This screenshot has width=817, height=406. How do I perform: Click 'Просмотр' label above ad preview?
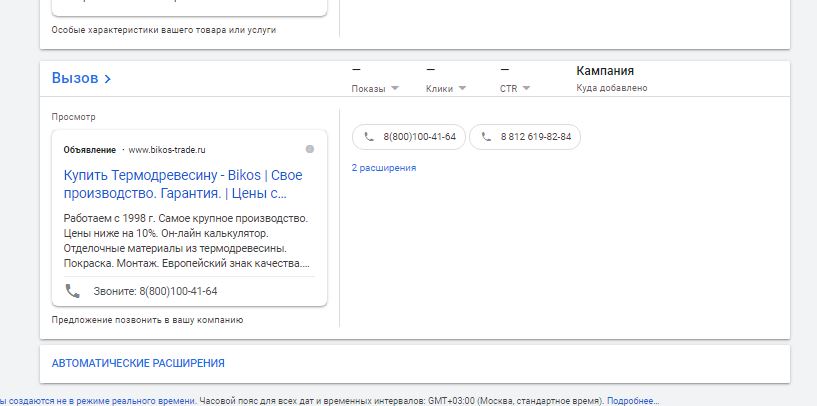pos(73,117)
